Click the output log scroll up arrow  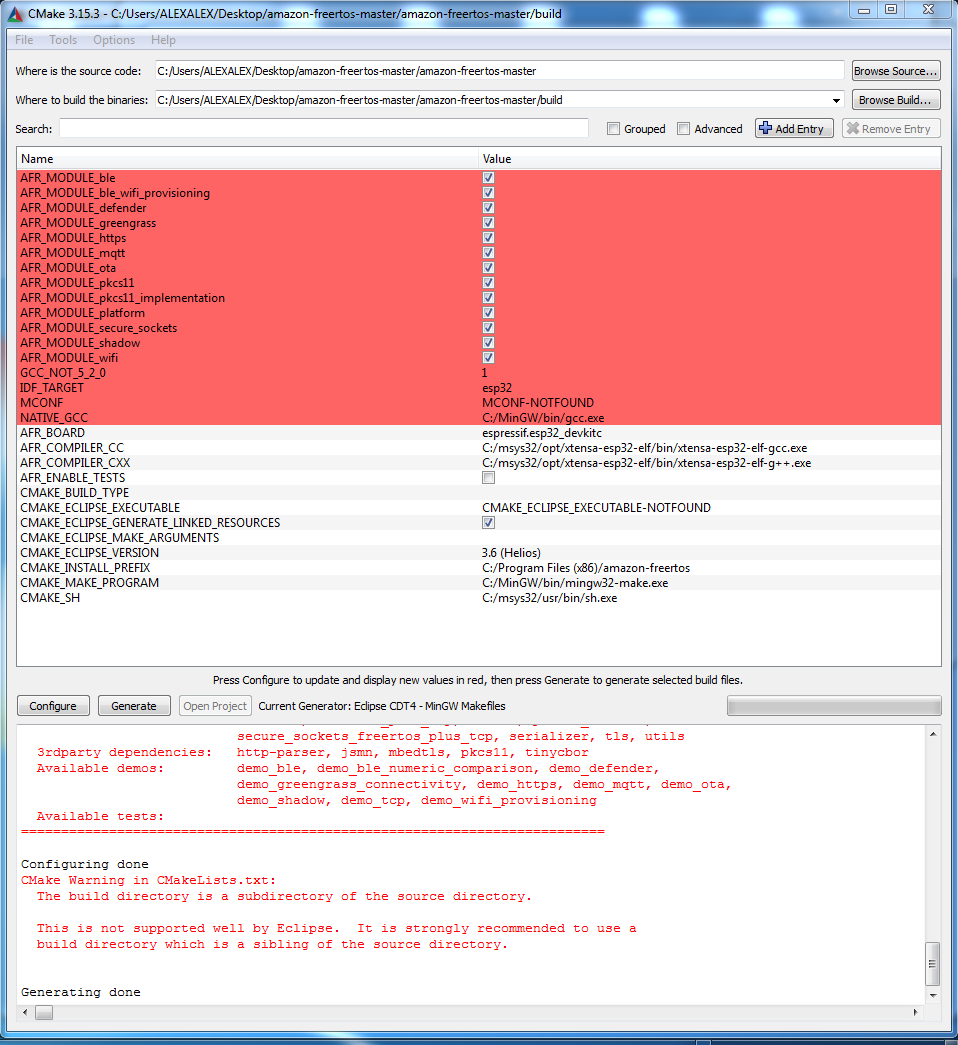click(933, 734)
